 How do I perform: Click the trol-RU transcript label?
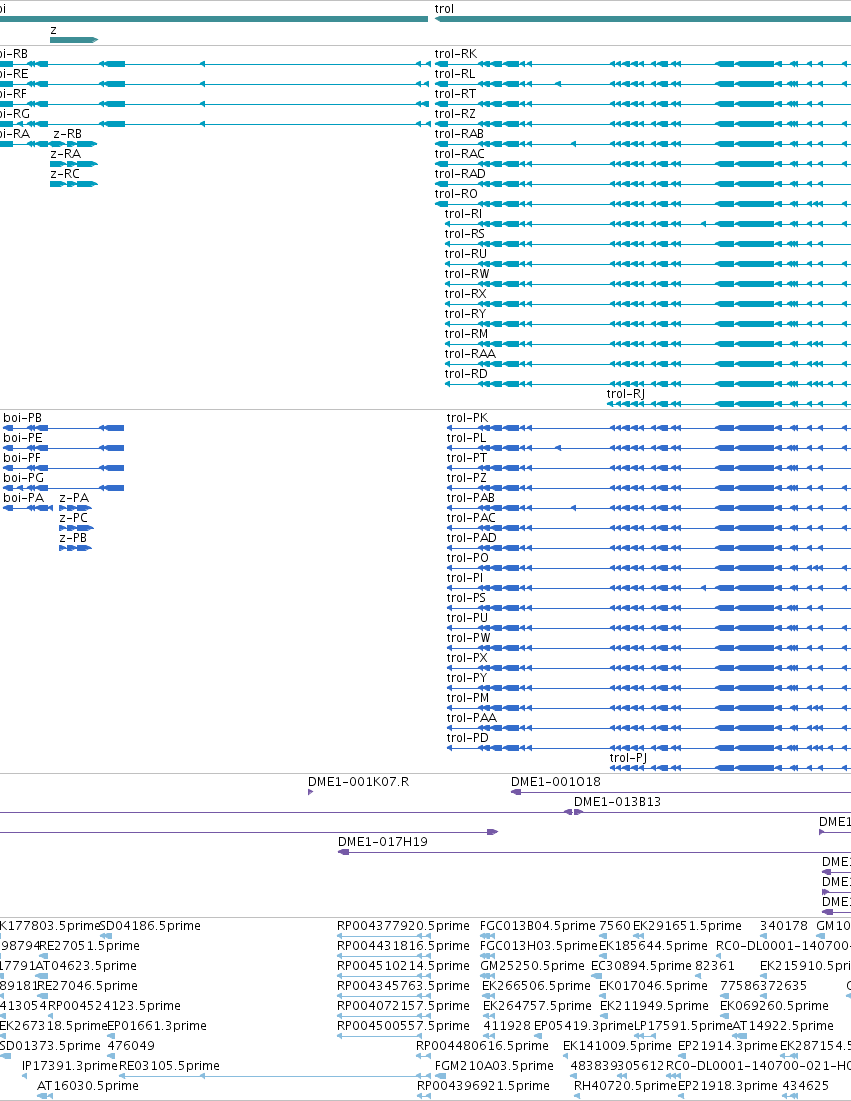click(466, 254)
